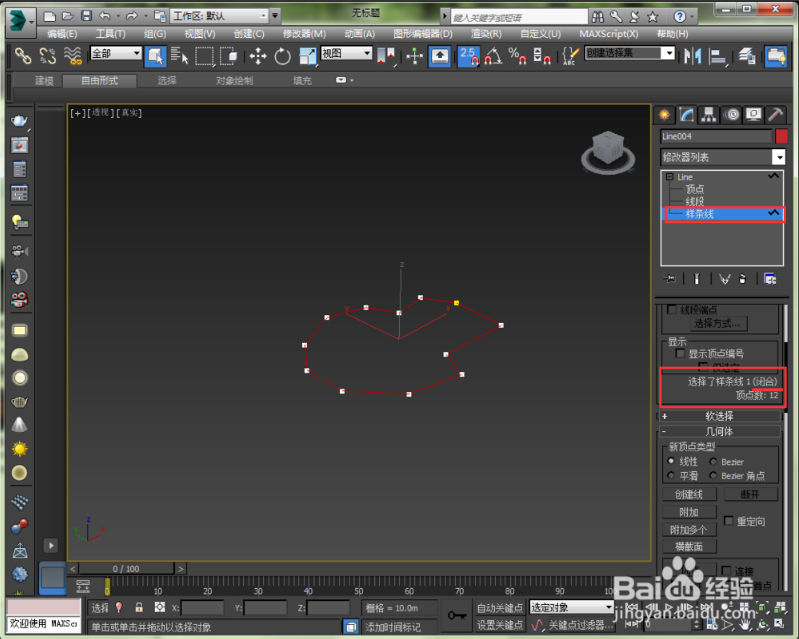Click the 选择方式... button
This screenshot has width=799, height=639.
pos(720,323)
